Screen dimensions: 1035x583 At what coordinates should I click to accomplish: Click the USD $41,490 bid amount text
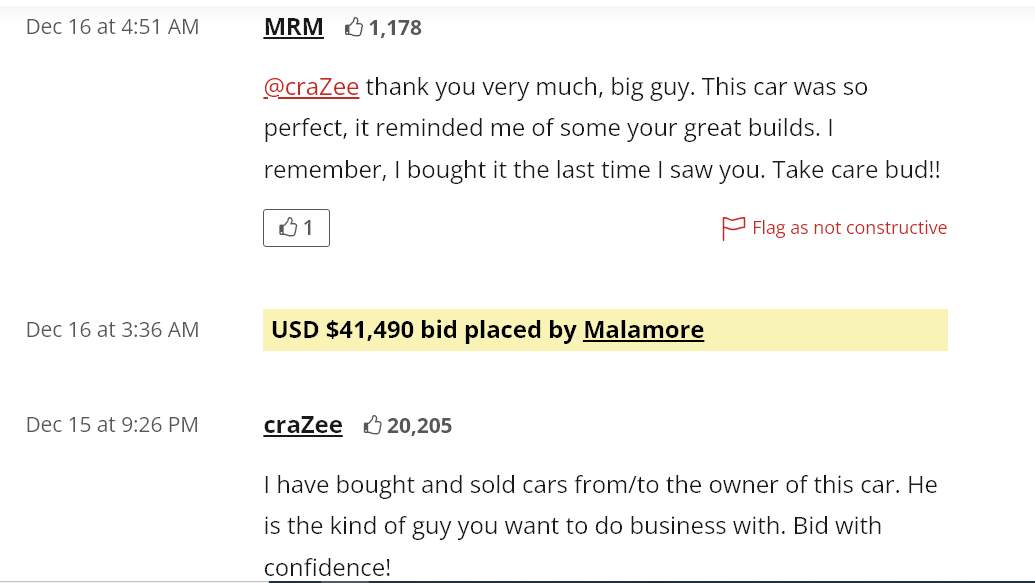pyautogui.click(x=342, y=330)
